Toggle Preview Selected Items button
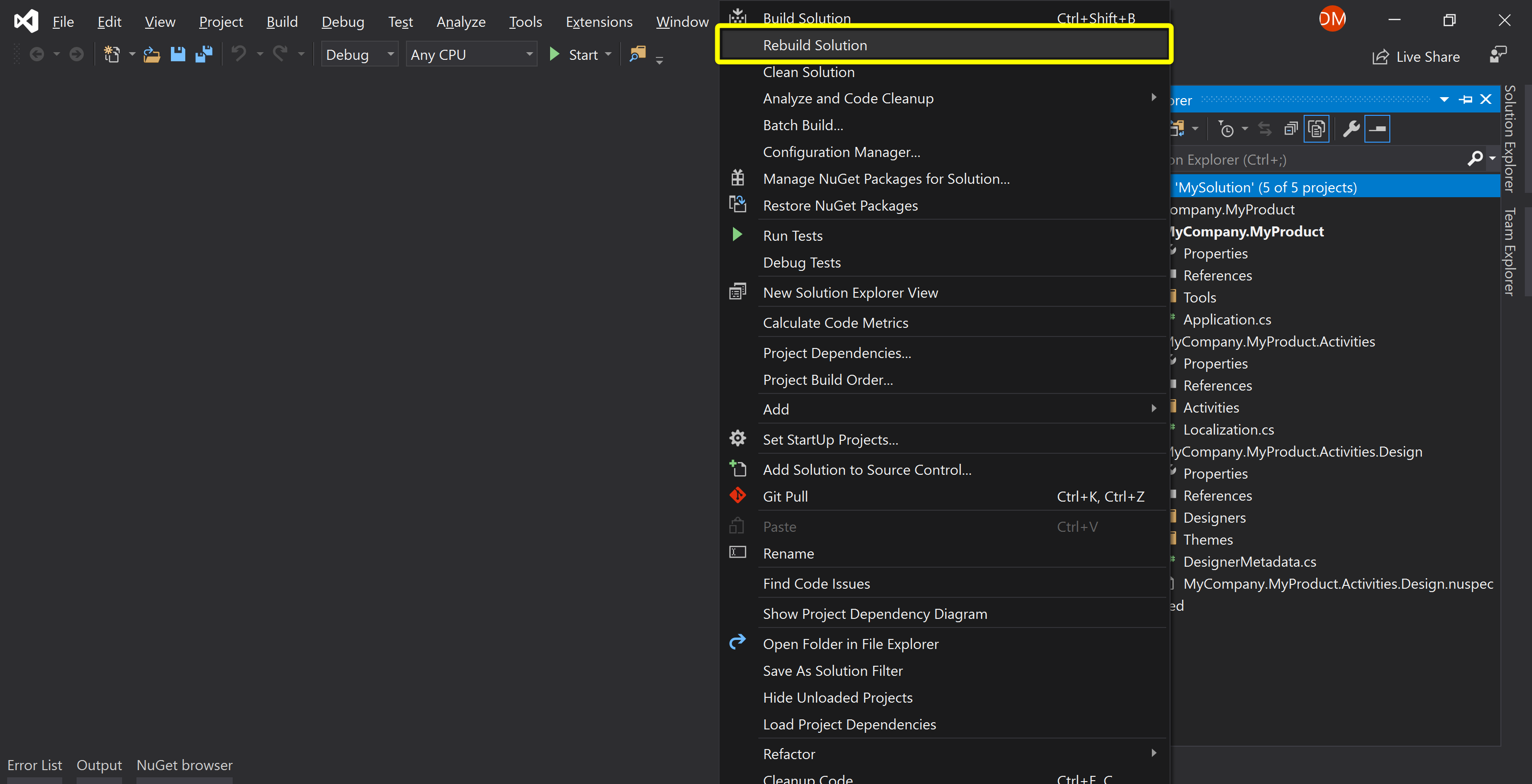 click(1377, 128)
